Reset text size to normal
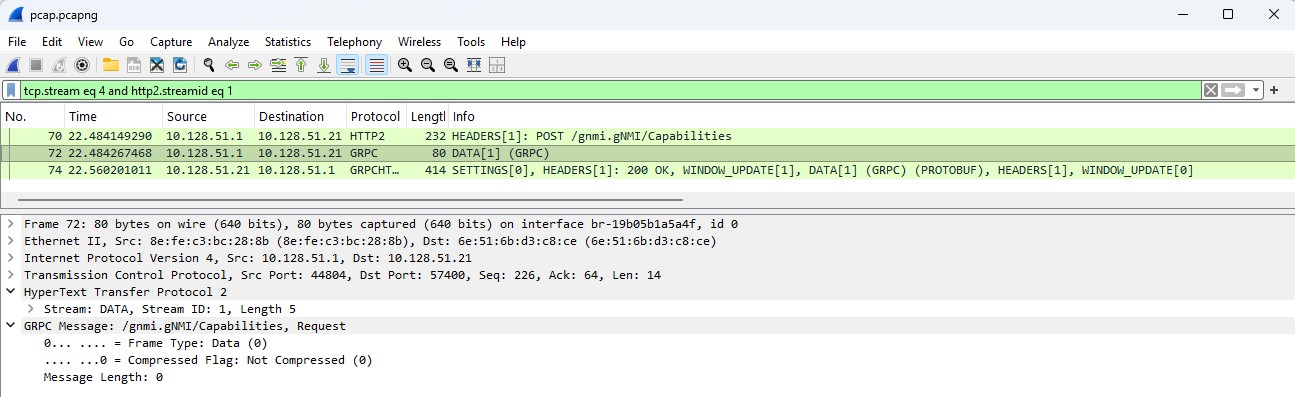1295x397 pixels. tap(451, 65)
